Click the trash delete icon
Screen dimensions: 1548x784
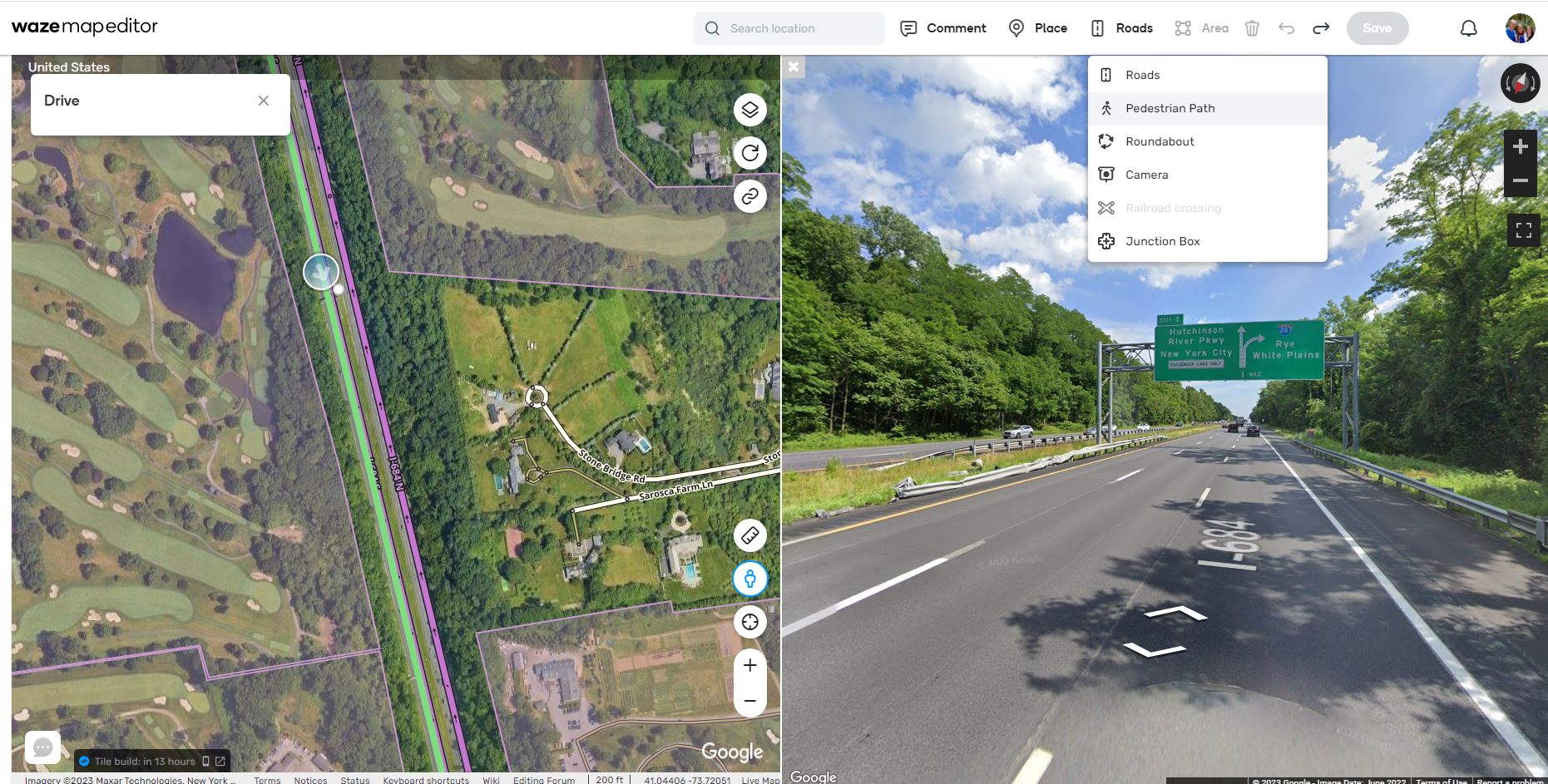tap(1252, 28)
